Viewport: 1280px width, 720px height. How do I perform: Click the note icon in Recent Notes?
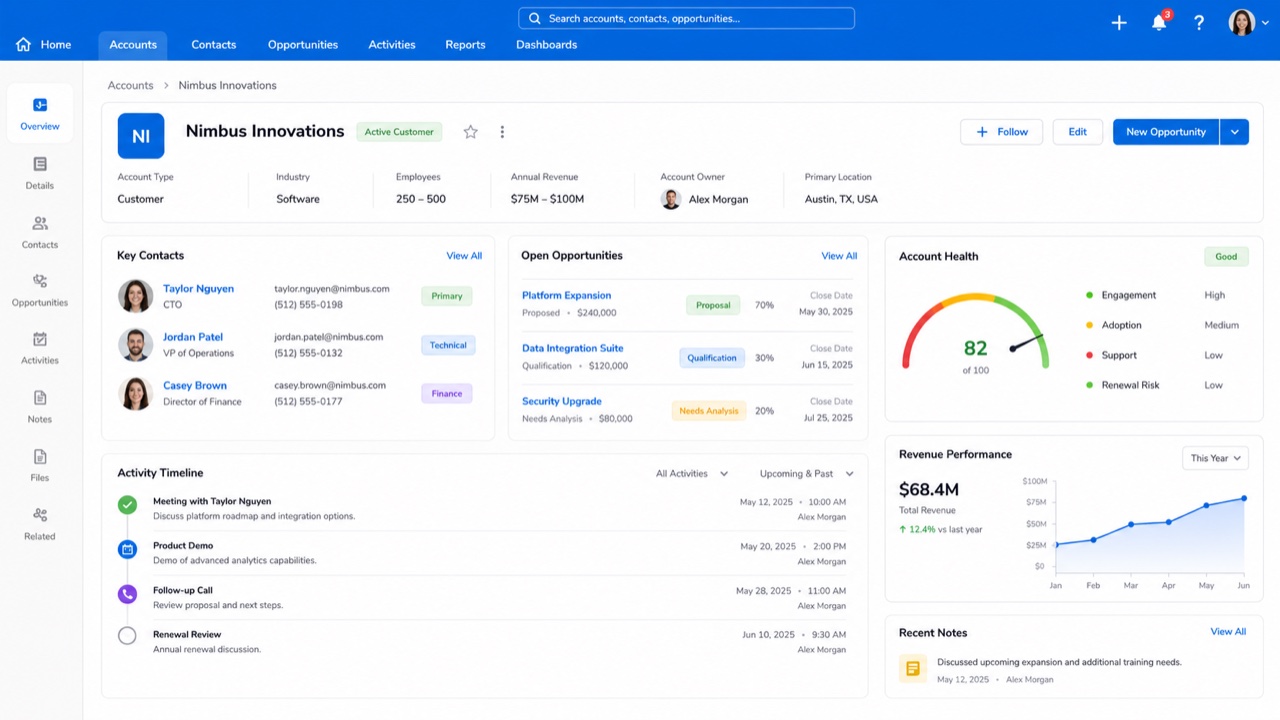tap(912, 668)
